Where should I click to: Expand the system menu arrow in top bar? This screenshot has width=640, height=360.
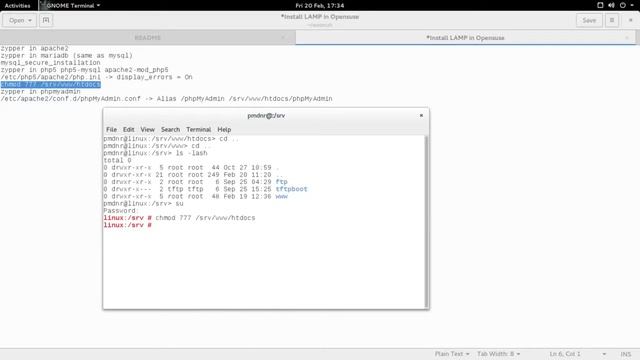point(631,5)
